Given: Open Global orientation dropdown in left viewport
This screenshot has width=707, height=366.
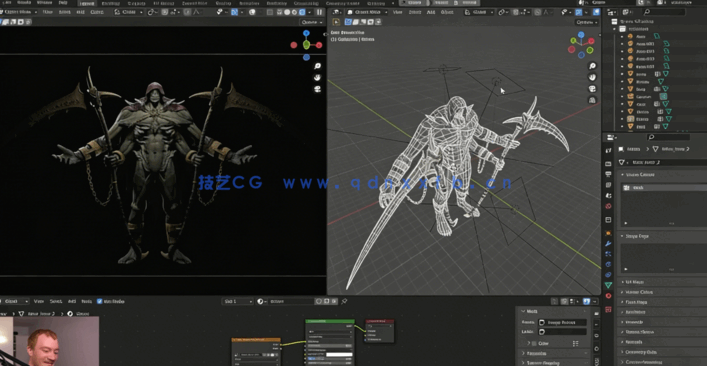Looking at the screenshot, I should pos(129,12).
